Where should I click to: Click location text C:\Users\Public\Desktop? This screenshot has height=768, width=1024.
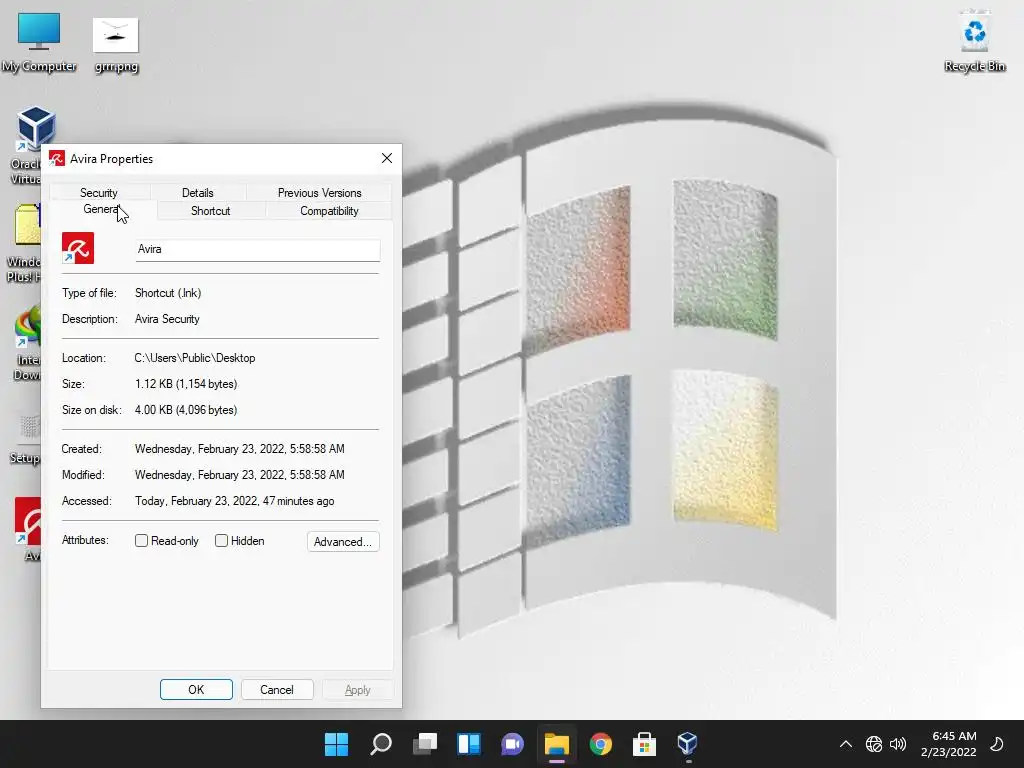click(x=195, y=358)
